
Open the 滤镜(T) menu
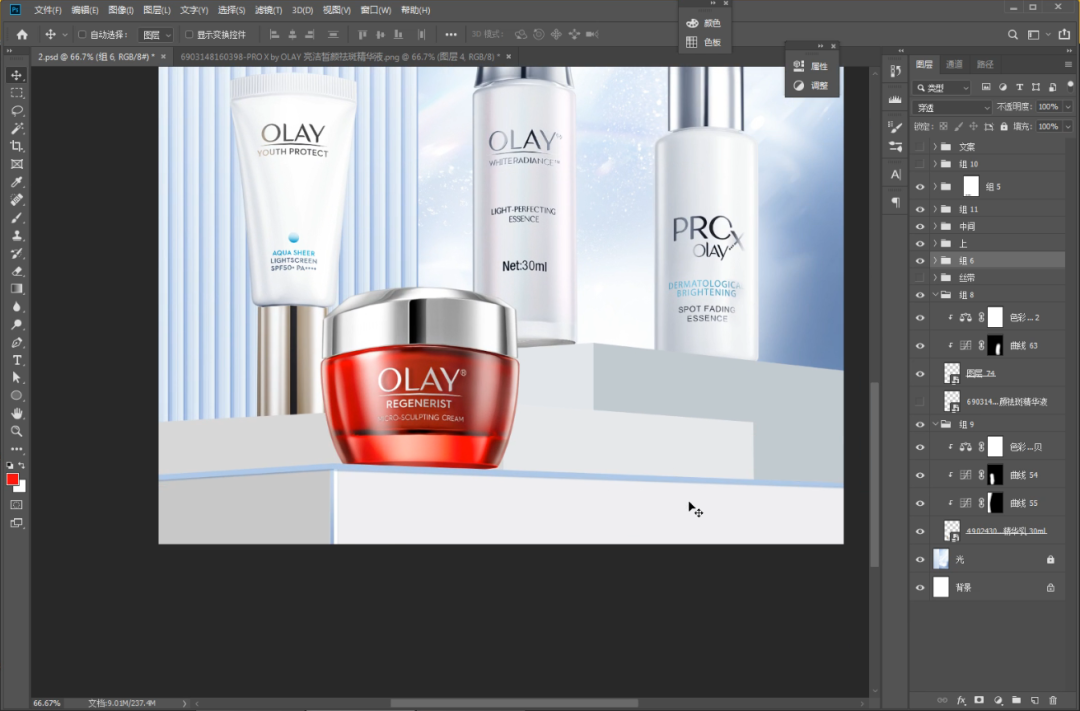click(x=268, y=10)
